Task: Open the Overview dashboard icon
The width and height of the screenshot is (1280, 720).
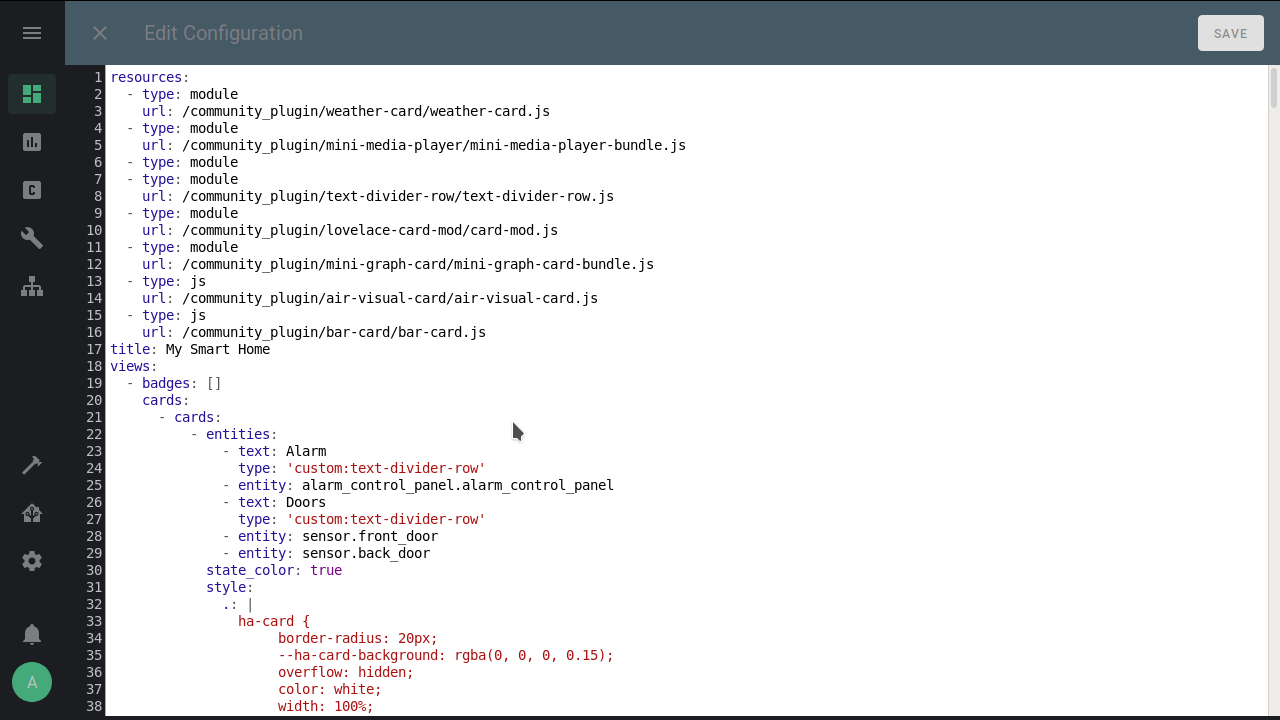Action: tap(31, 93)
